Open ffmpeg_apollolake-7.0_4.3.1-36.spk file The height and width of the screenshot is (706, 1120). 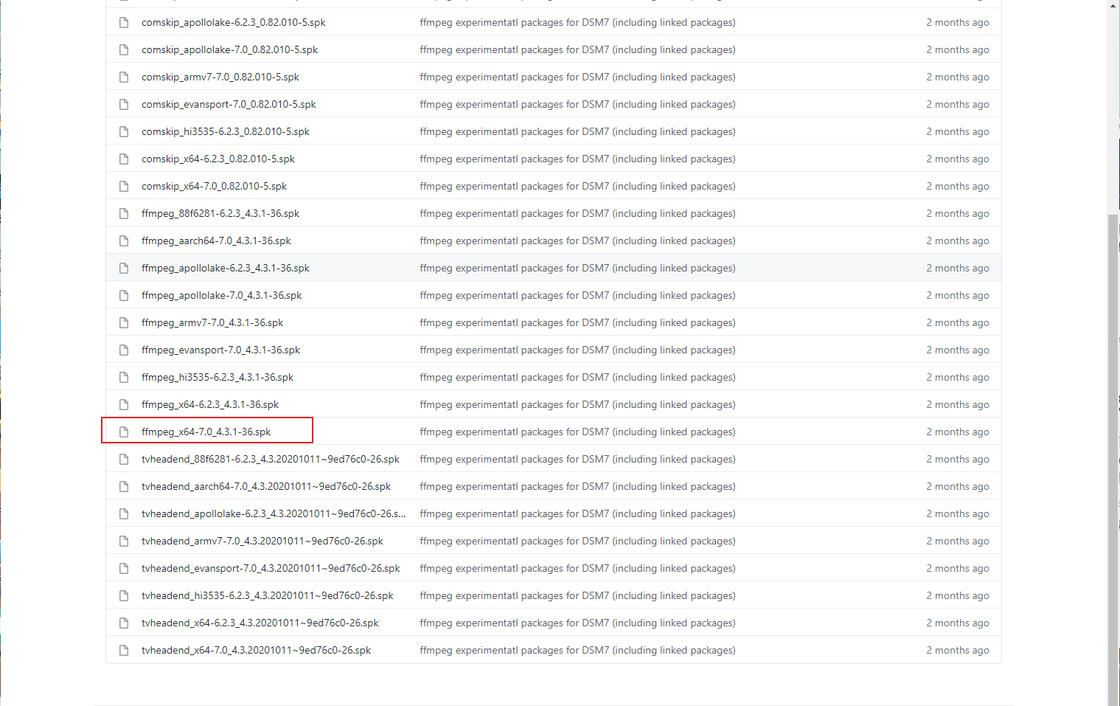[221, 295]
